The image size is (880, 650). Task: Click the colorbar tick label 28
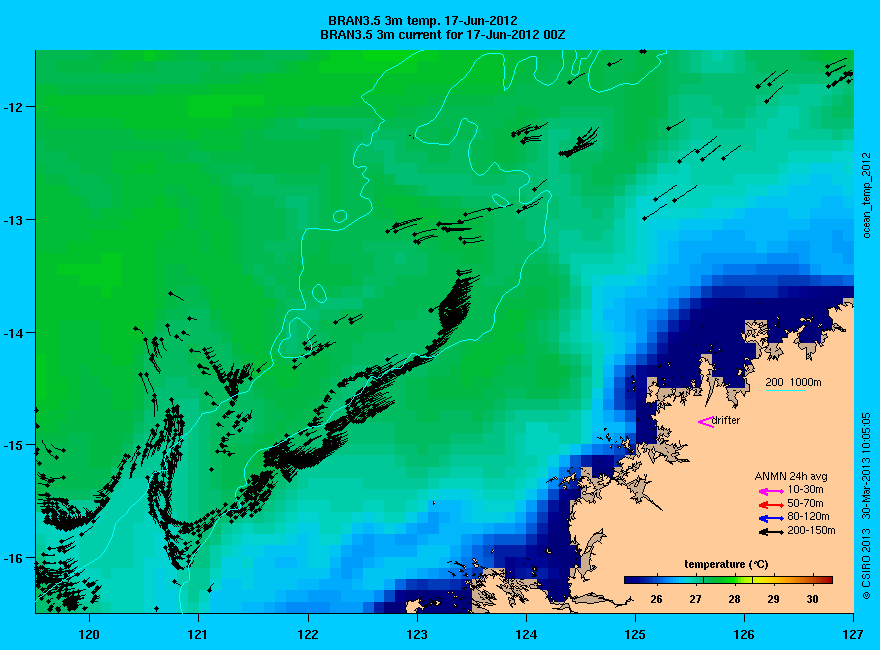point(734,599)
